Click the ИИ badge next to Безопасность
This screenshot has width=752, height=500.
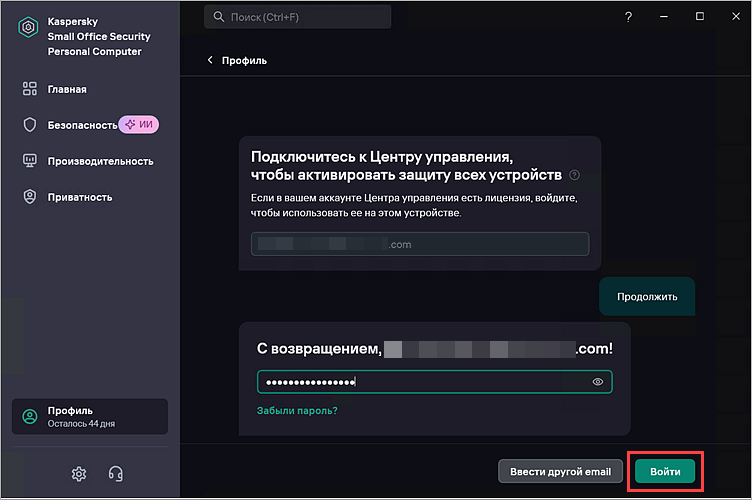point(139,125)
